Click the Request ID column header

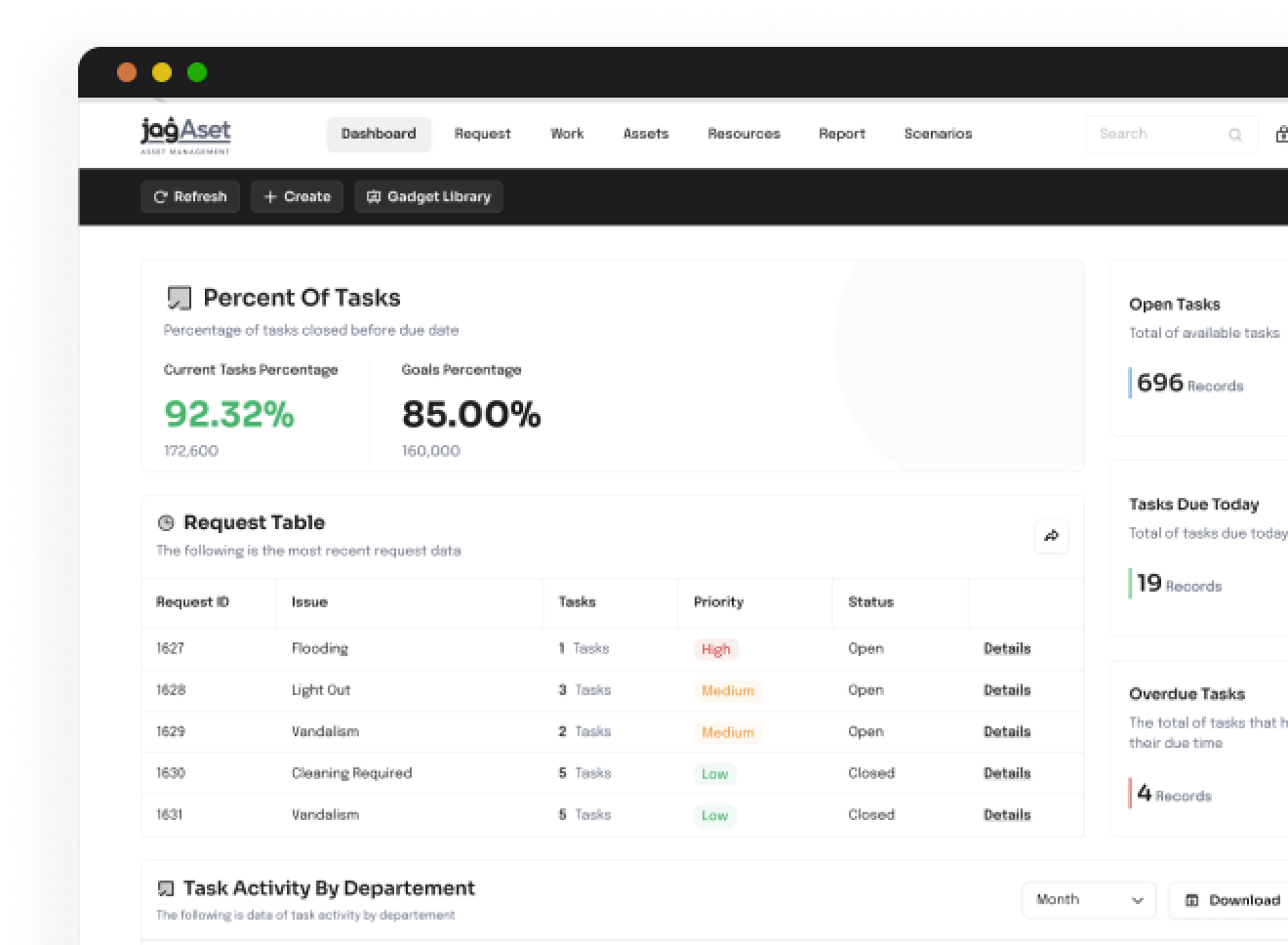[192, 601]
